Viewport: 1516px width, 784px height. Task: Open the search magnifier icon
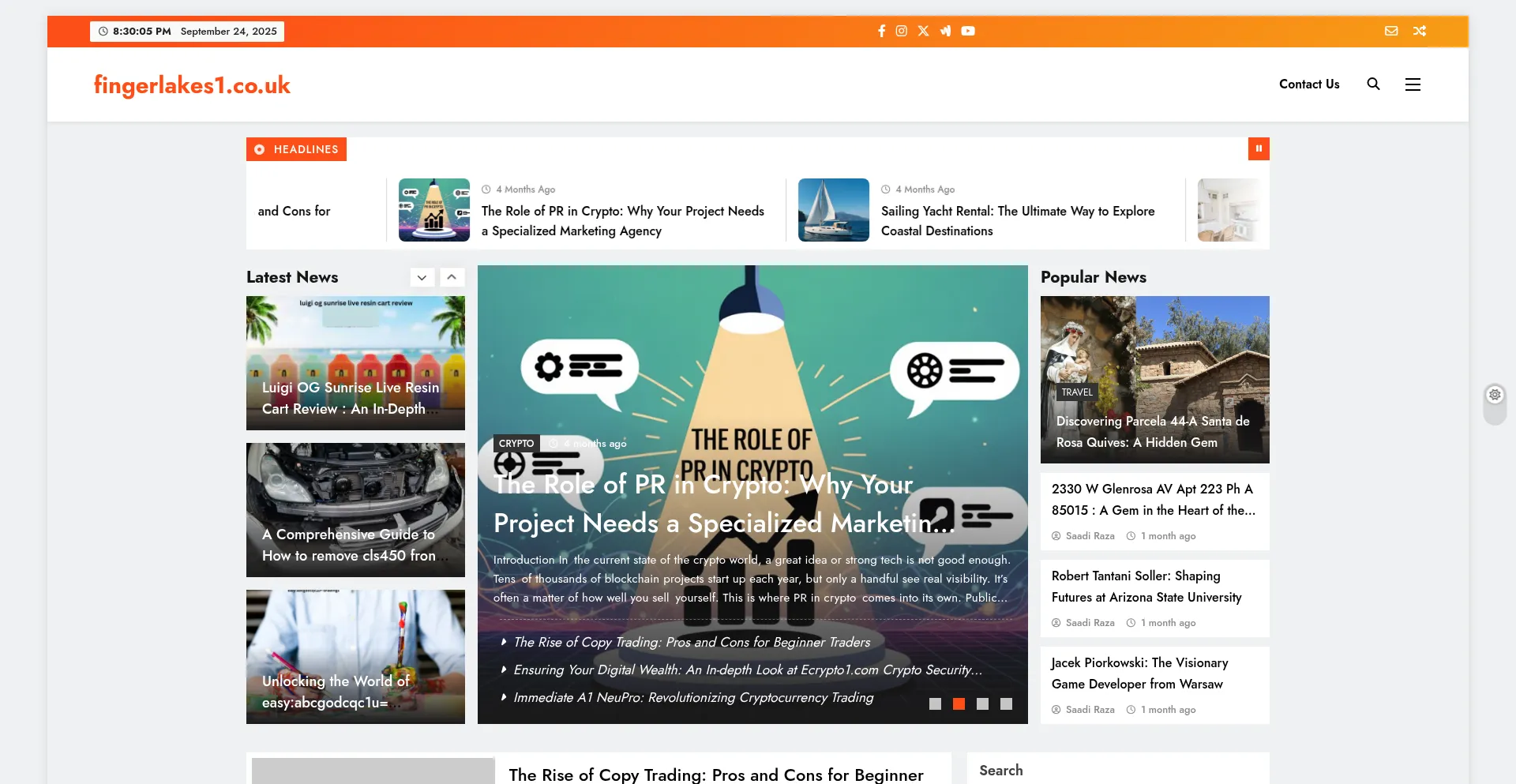point(1373,84)
